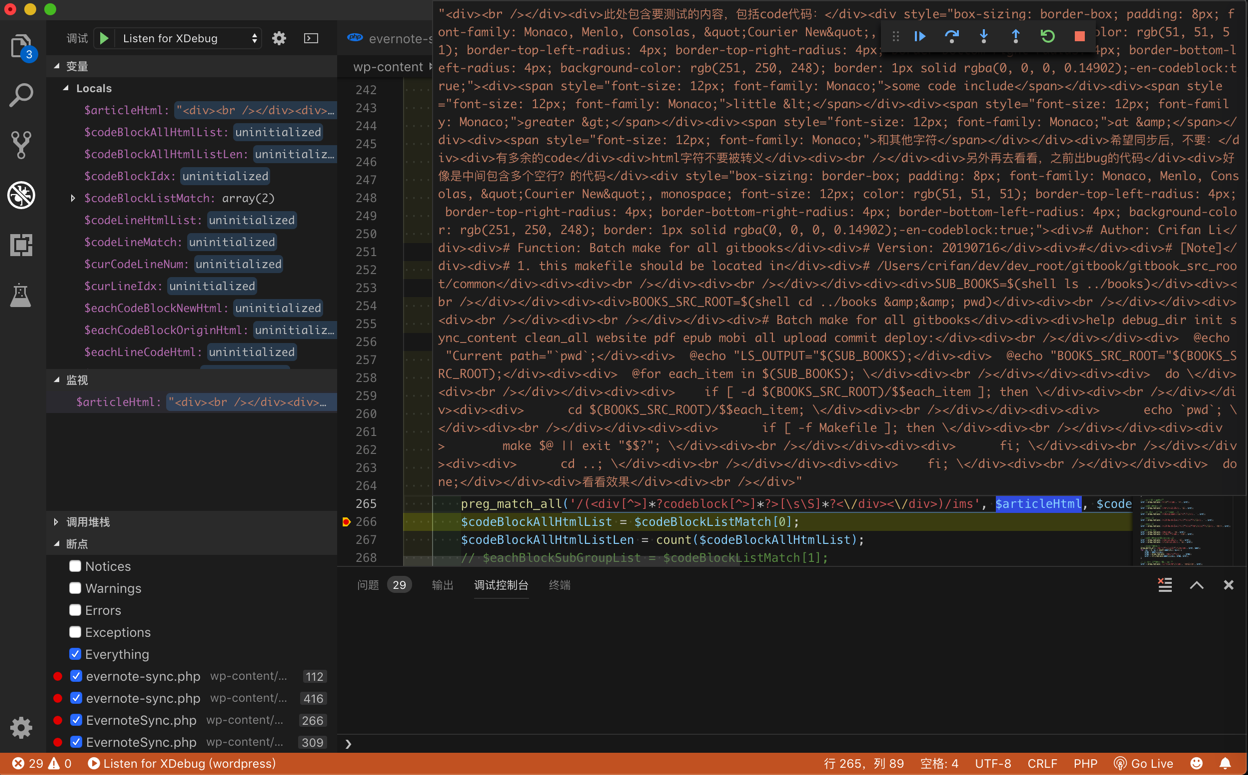Click the Step Over debug icon

click(952, 37)
